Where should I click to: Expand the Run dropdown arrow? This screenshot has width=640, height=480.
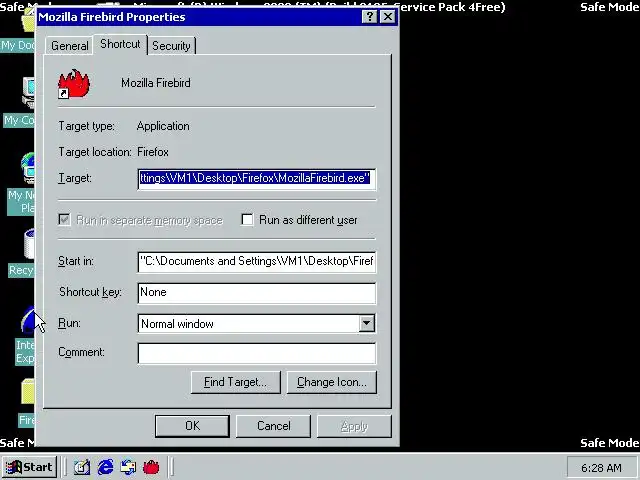coord(367,323)
